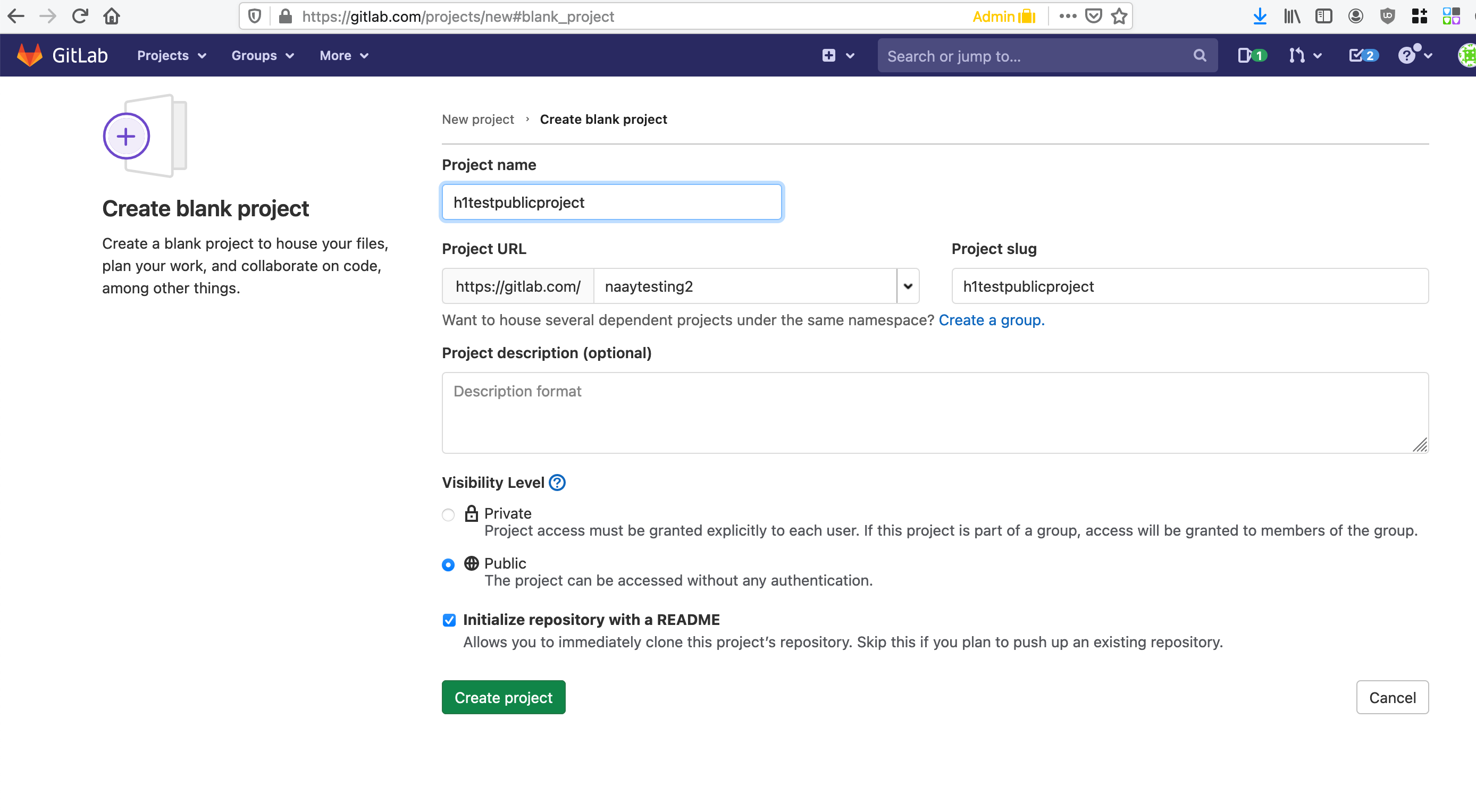Select the Private visibility radio button
The width and height of the screenshot is (1476, 812).
[448, 515]
